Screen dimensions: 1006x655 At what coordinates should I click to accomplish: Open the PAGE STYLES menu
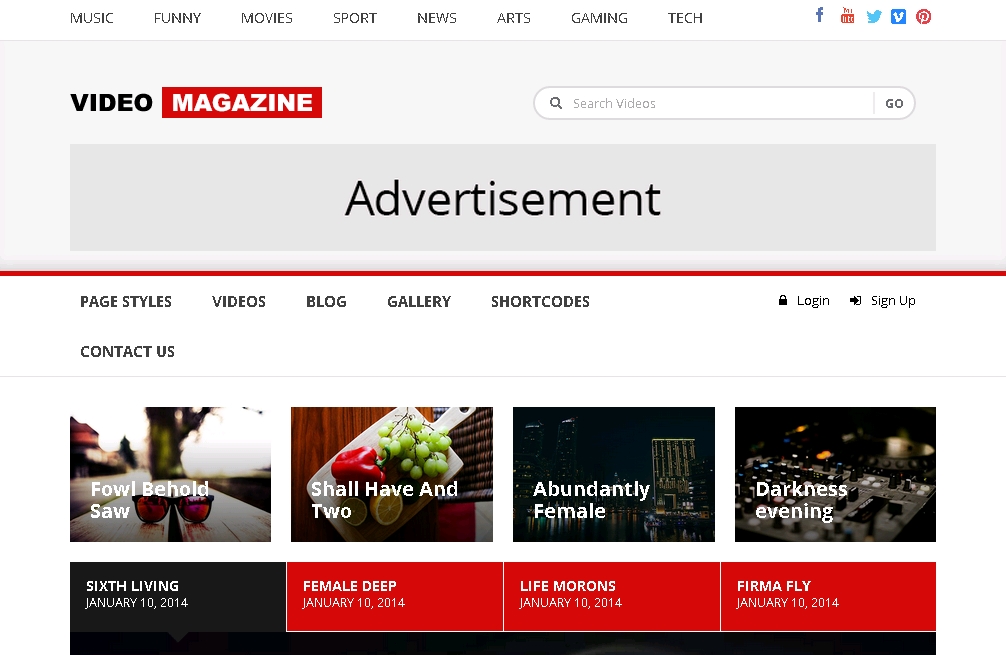tap(126, 302)
